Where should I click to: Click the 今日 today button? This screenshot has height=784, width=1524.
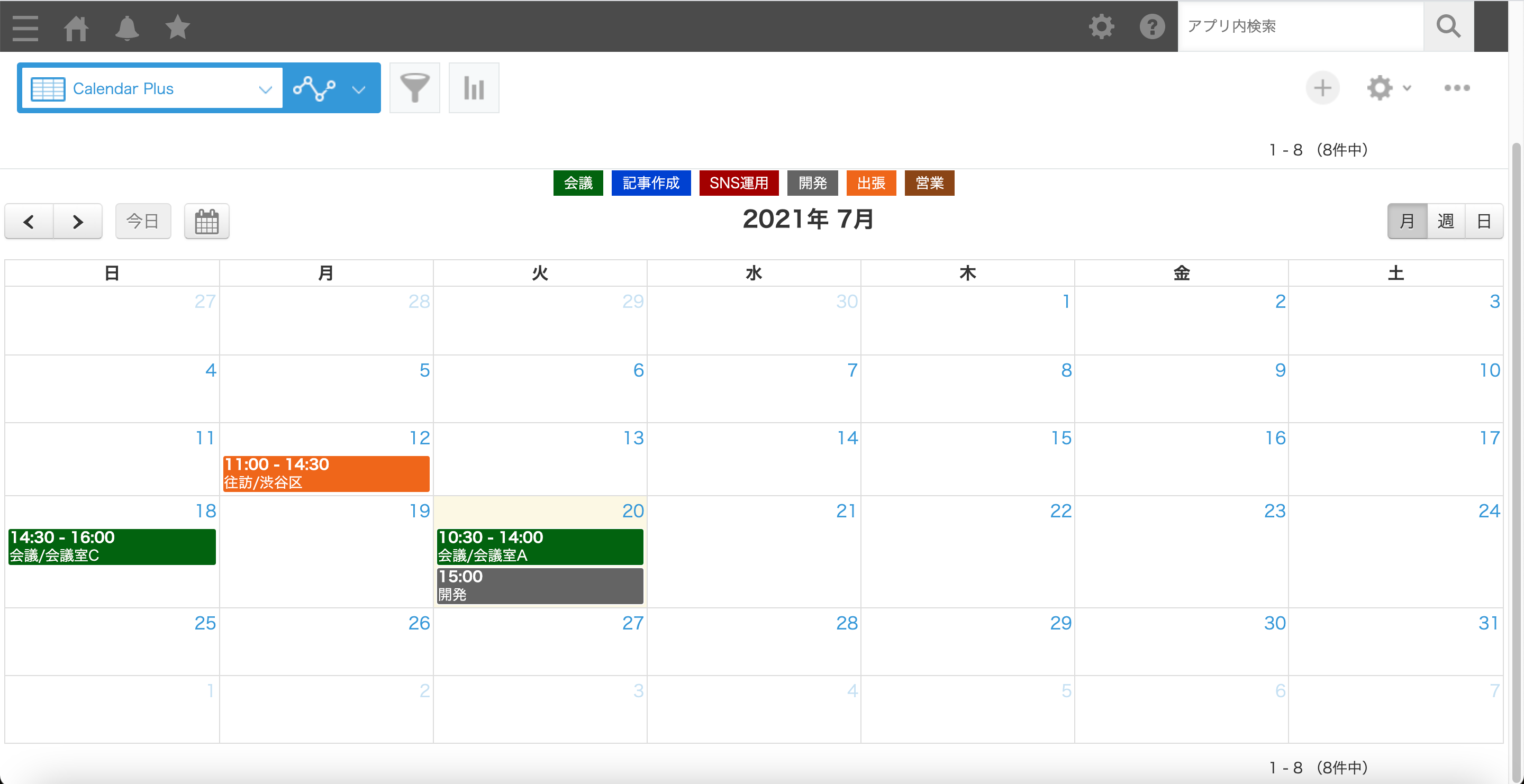coord(143,222)
